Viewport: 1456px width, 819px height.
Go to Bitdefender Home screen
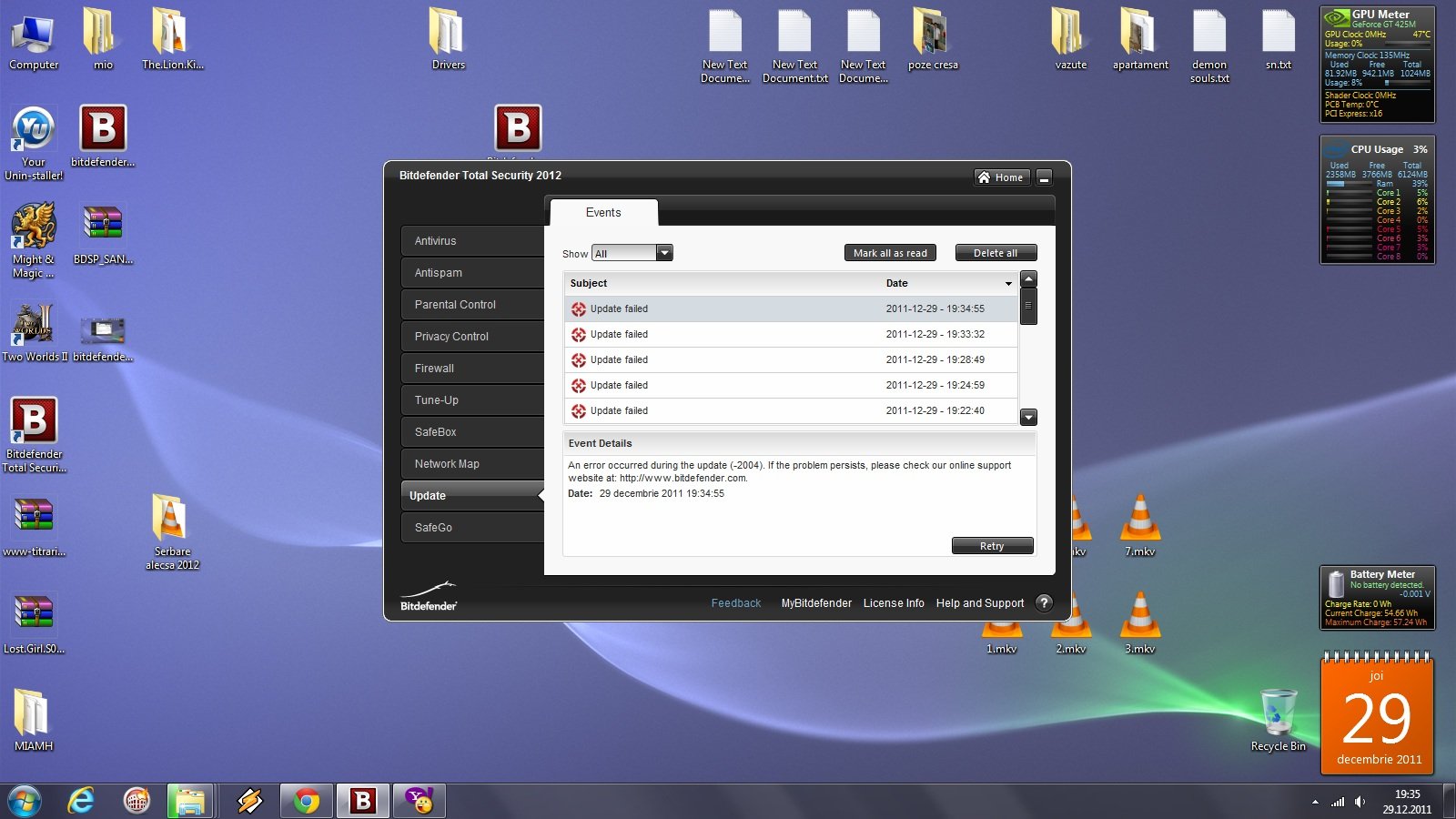point(1001,177)
